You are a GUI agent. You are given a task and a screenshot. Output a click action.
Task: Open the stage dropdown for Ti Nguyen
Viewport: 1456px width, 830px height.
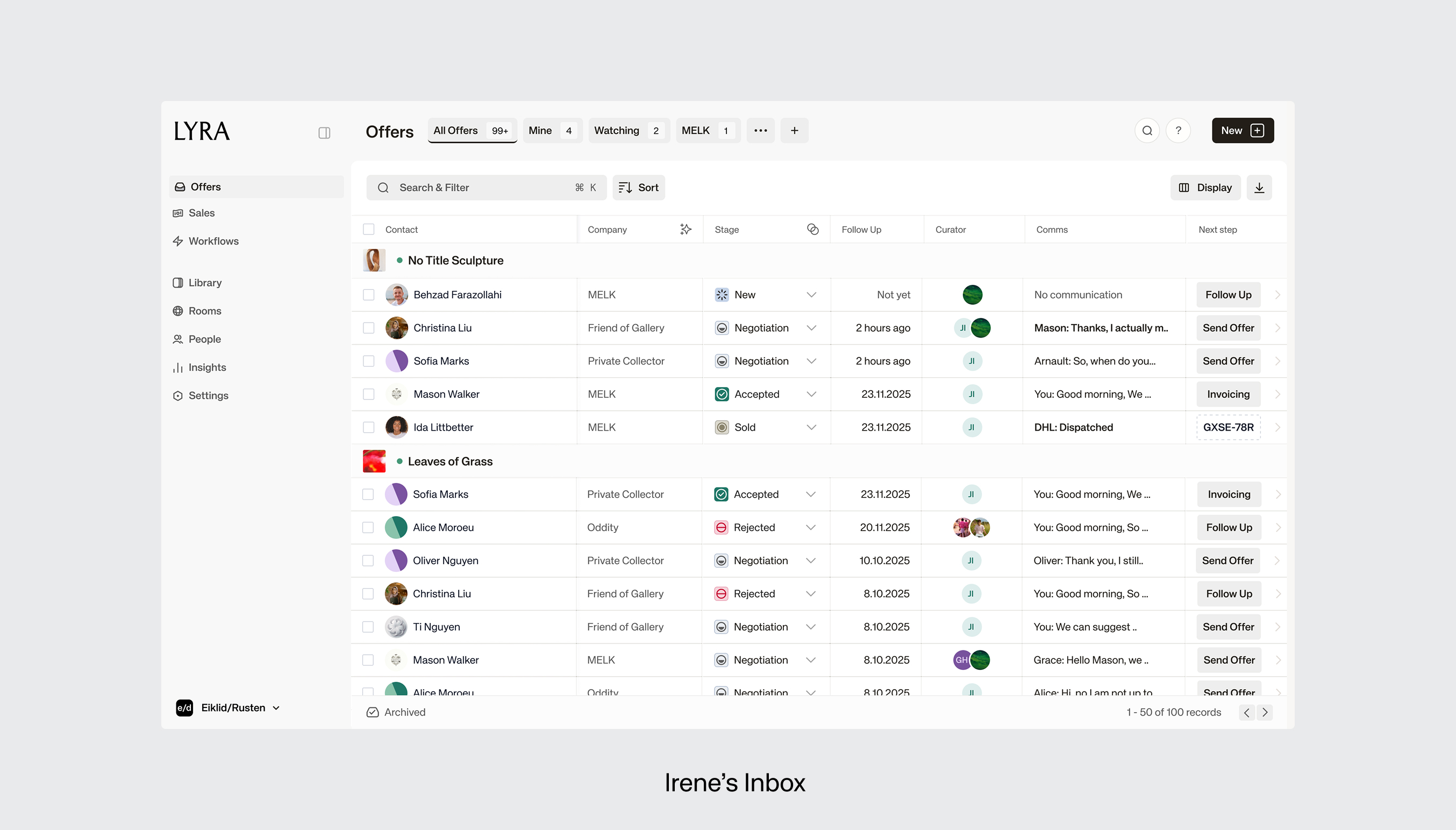pyautogui.click(x=811, y=626)
